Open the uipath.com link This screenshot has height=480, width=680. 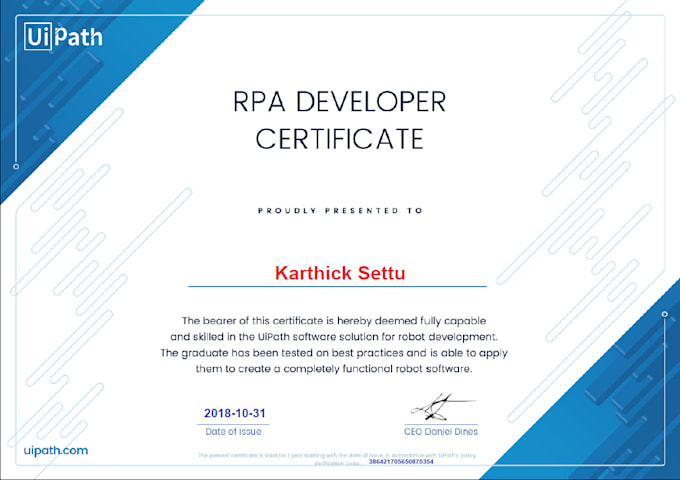pyautogui.click(x=56, y=450)
